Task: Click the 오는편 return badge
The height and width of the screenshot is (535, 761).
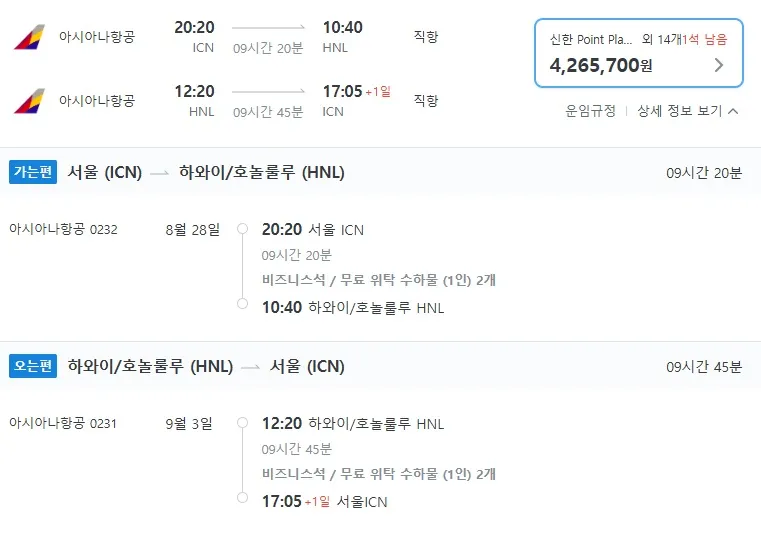Action: (33, 366)
